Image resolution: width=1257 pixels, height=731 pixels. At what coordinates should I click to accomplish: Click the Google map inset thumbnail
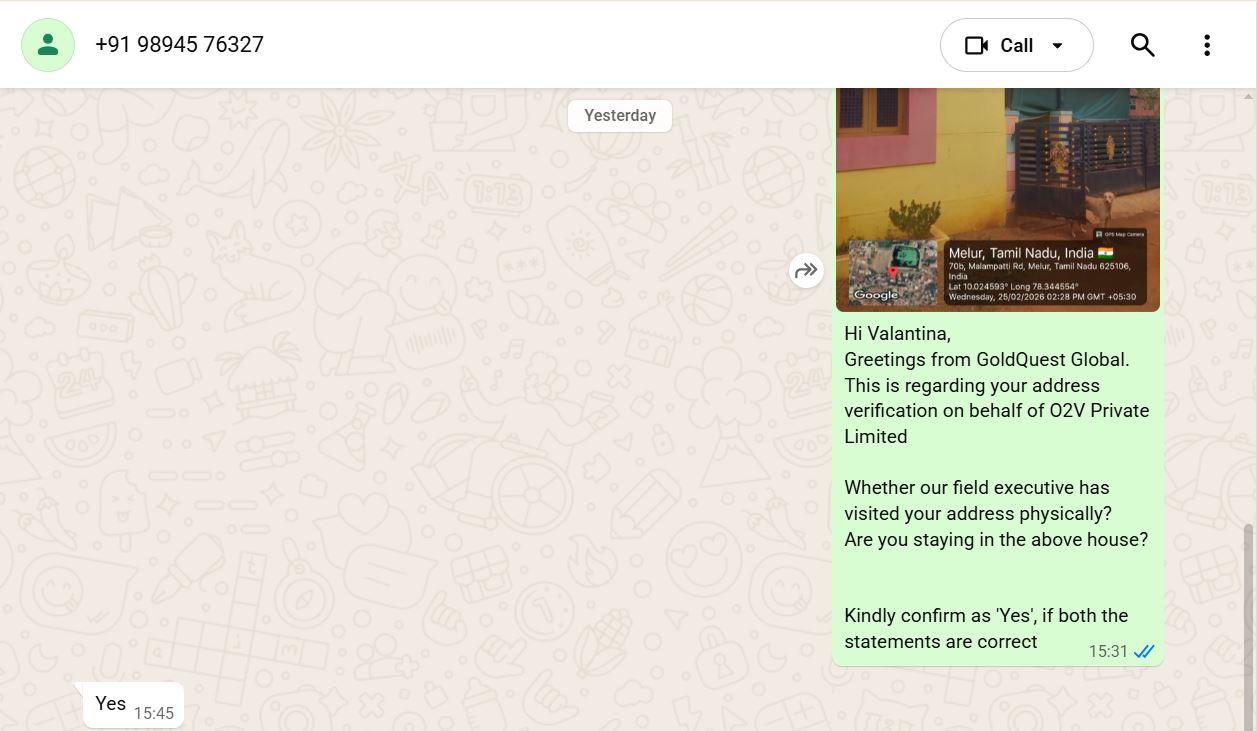coord(893,272)
